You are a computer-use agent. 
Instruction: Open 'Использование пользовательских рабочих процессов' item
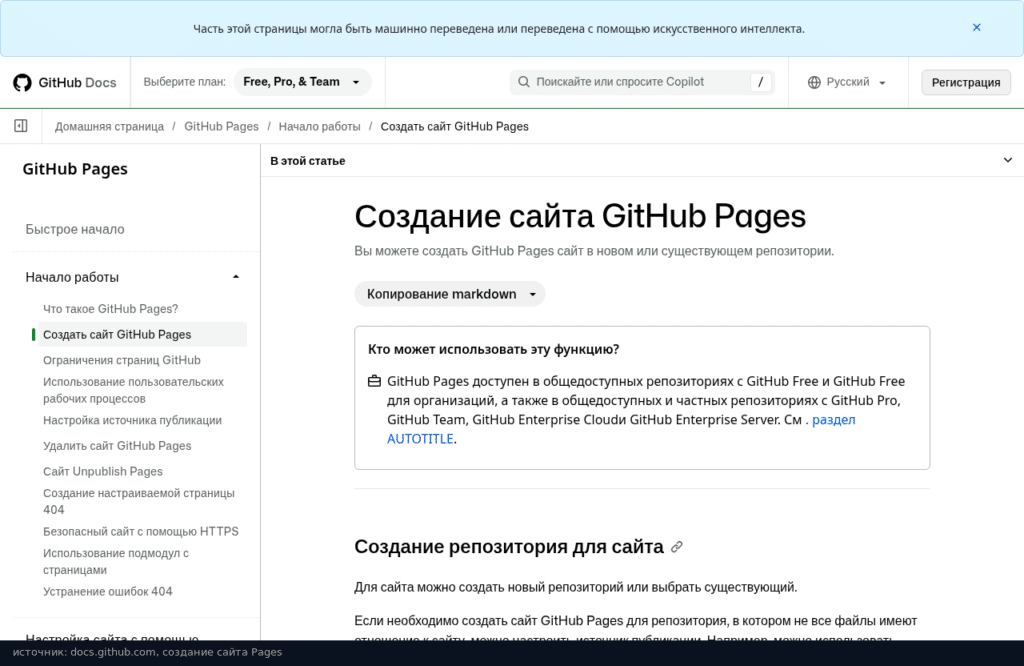click(133, 390)
